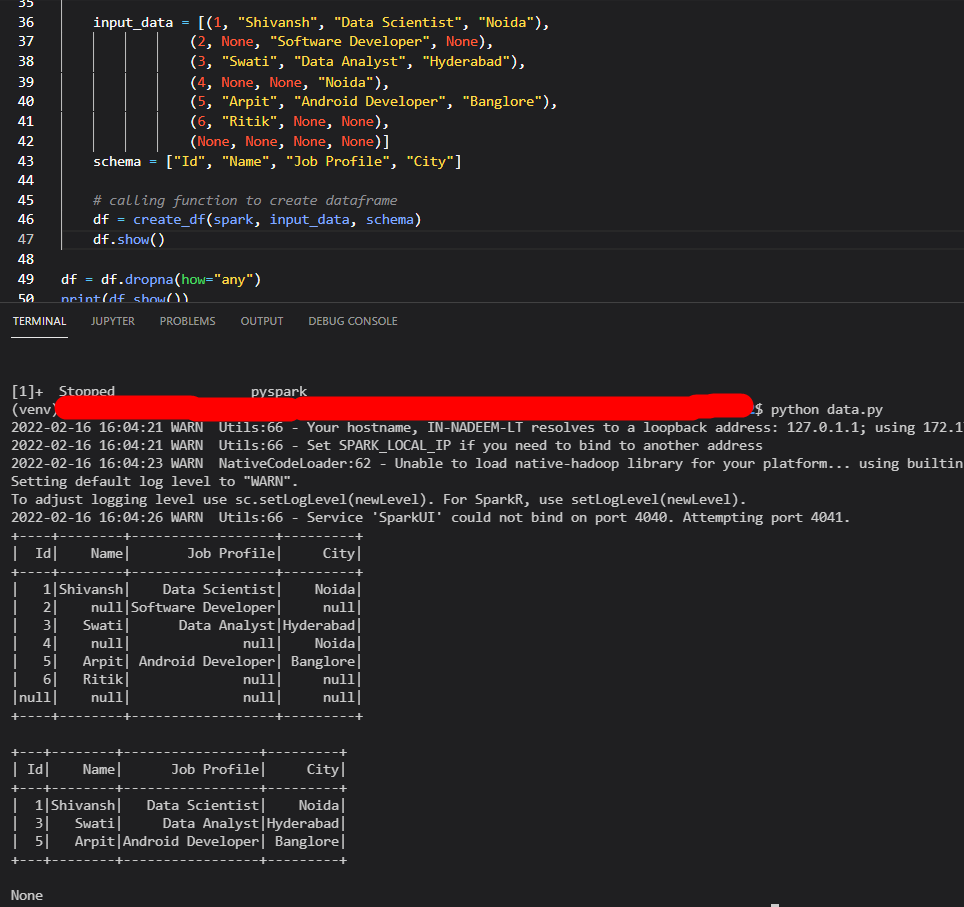This screenshot has width=964, height=907.
Task: Click the input_data variable on line 36
Action: pyautogui.click(x=133, y=23)
